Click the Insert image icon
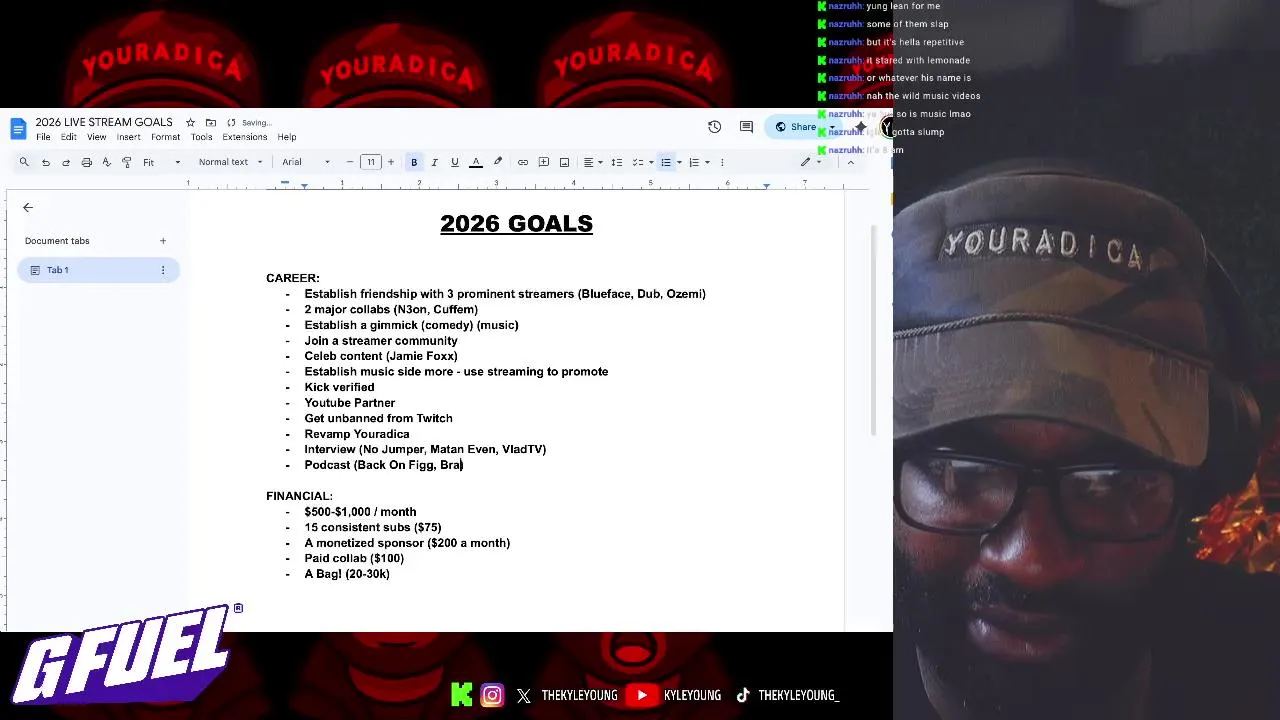The height and width of the screenshot is (720, 1280). click(564, 162)
